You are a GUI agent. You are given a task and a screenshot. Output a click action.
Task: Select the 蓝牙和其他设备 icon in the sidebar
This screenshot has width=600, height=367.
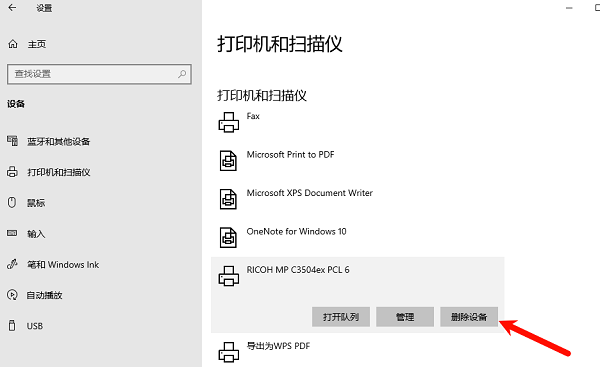click(x=12, y=141)
